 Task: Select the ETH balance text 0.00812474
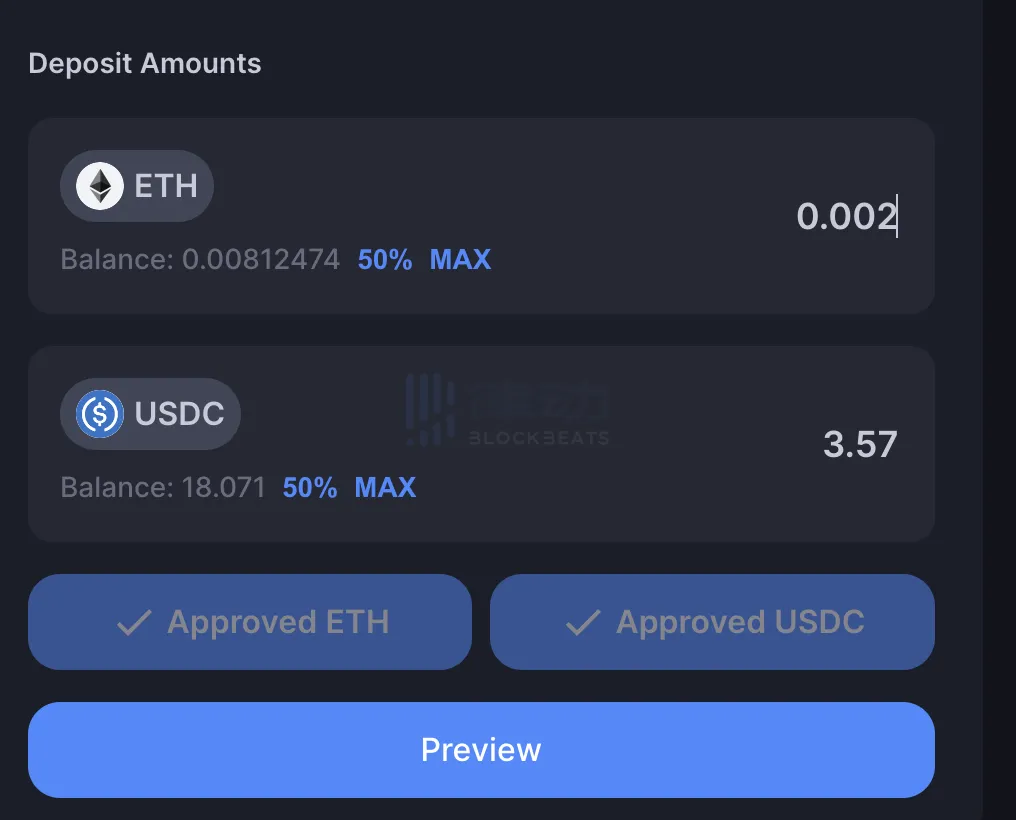pos(260,260)
